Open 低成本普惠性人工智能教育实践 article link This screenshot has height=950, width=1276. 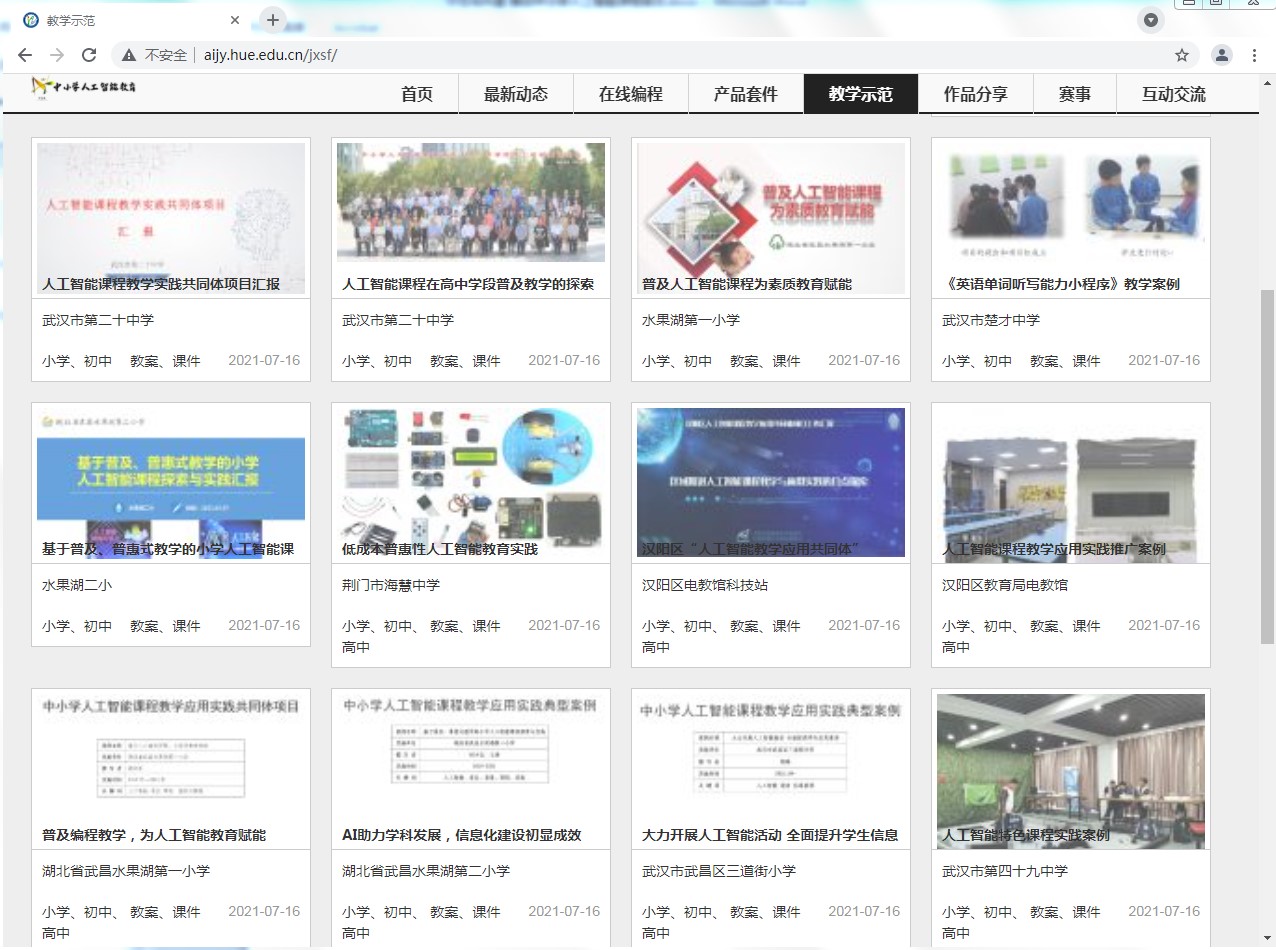tap(440, 549)
